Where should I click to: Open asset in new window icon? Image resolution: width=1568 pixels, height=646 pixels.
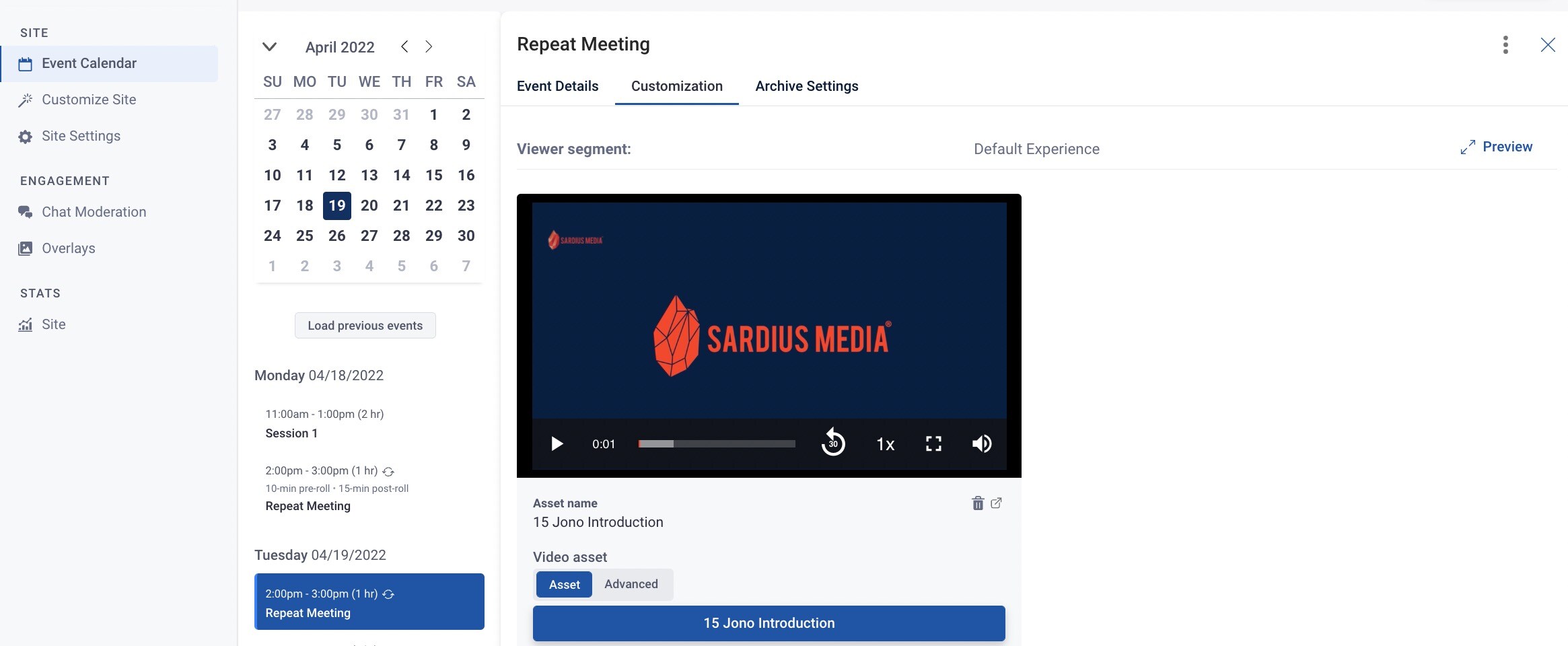(997, 503)
